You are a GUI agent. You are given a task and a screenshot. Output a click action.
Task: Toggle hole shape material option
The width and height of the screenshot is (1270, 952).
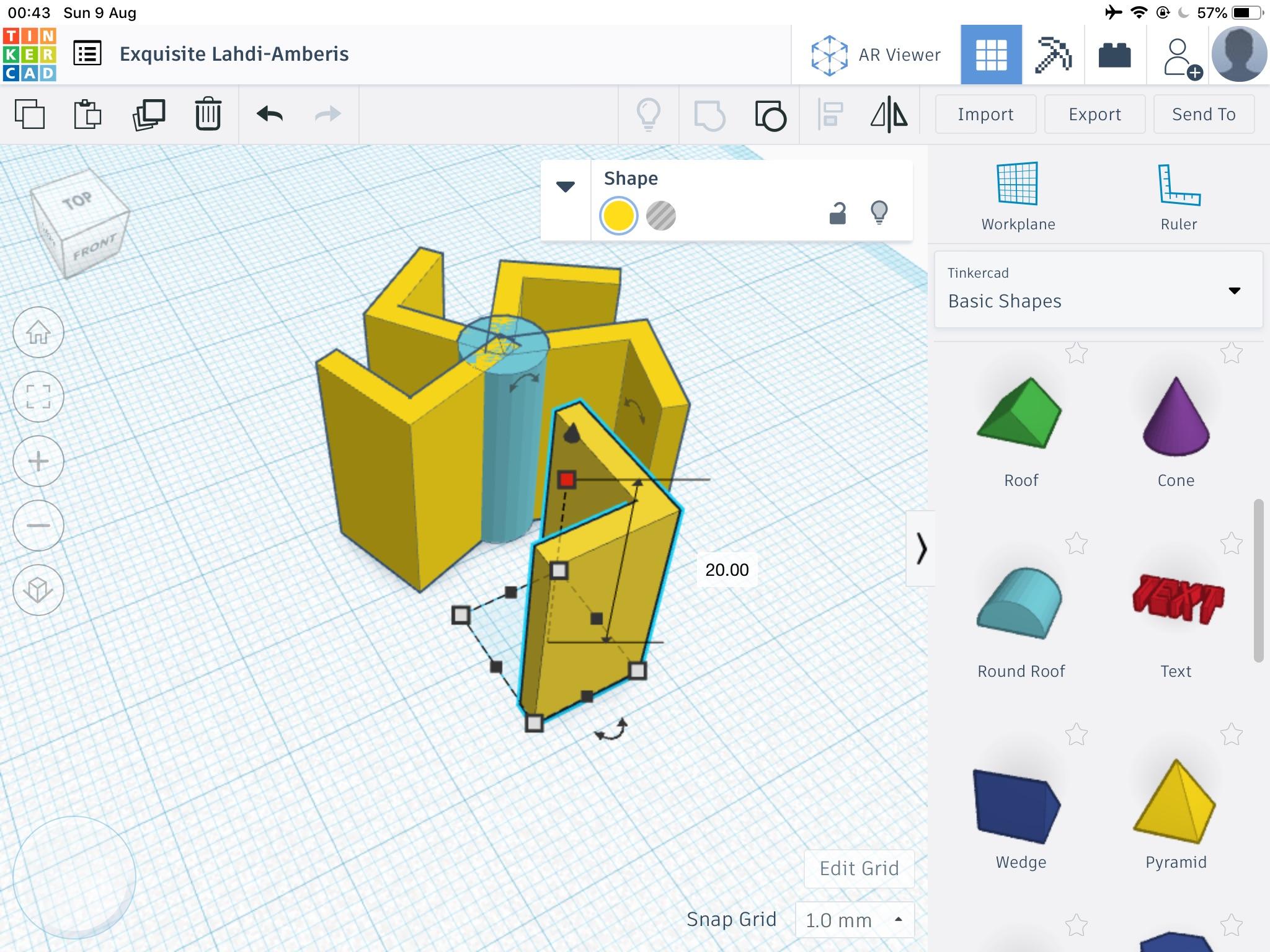pos(660,213)
